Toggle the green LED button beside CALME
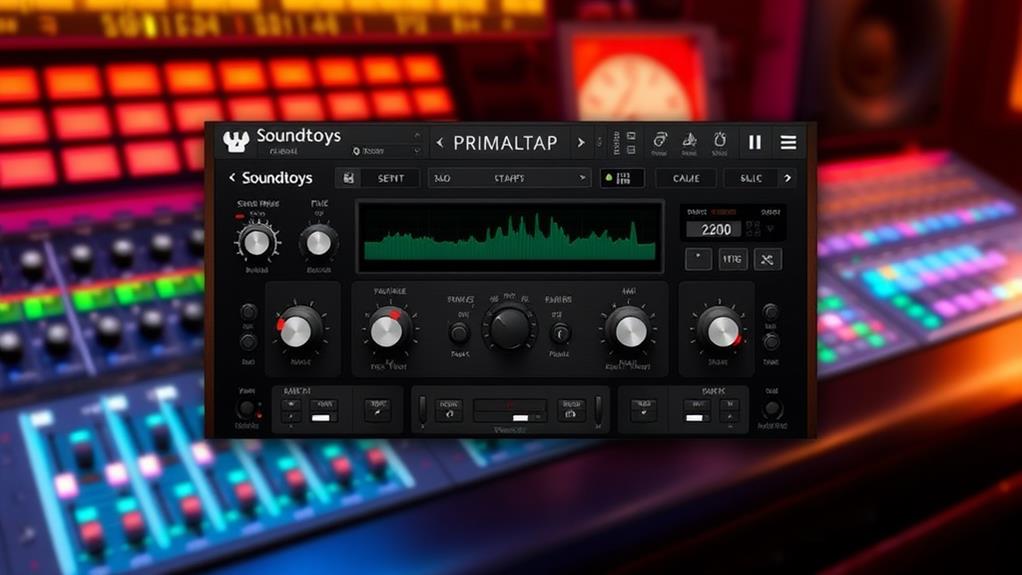This screenshot has height=575, width=1022. coord(622,178)
